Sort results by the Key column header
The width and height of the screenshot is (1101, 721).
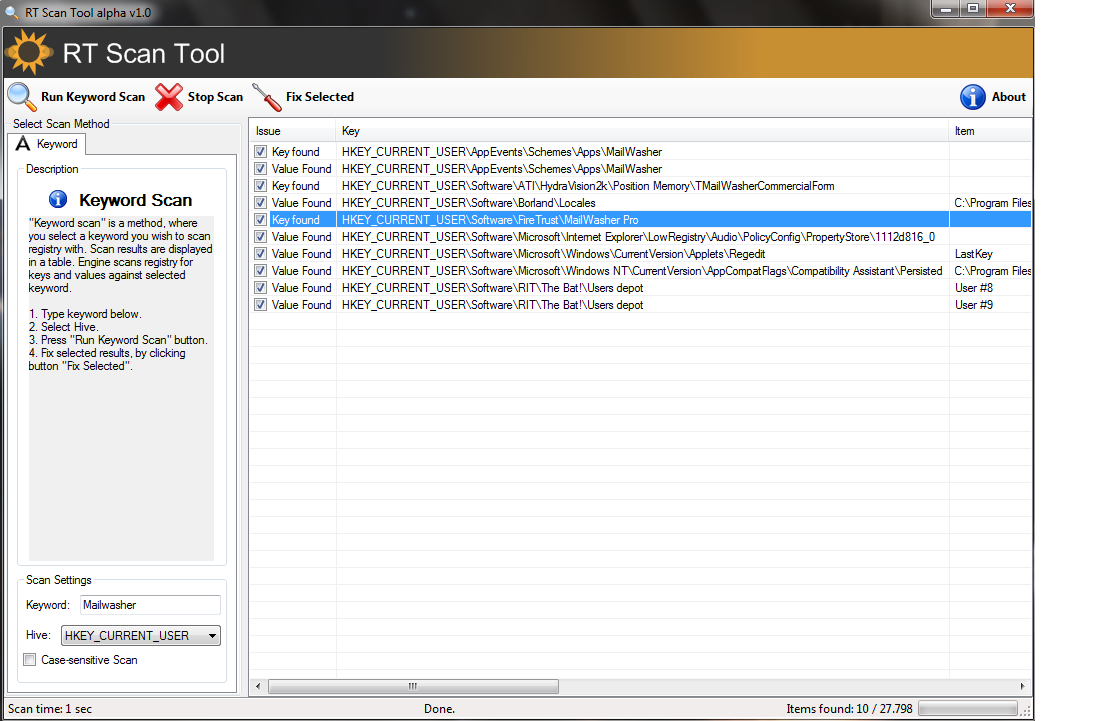click(x=642, y=131)
